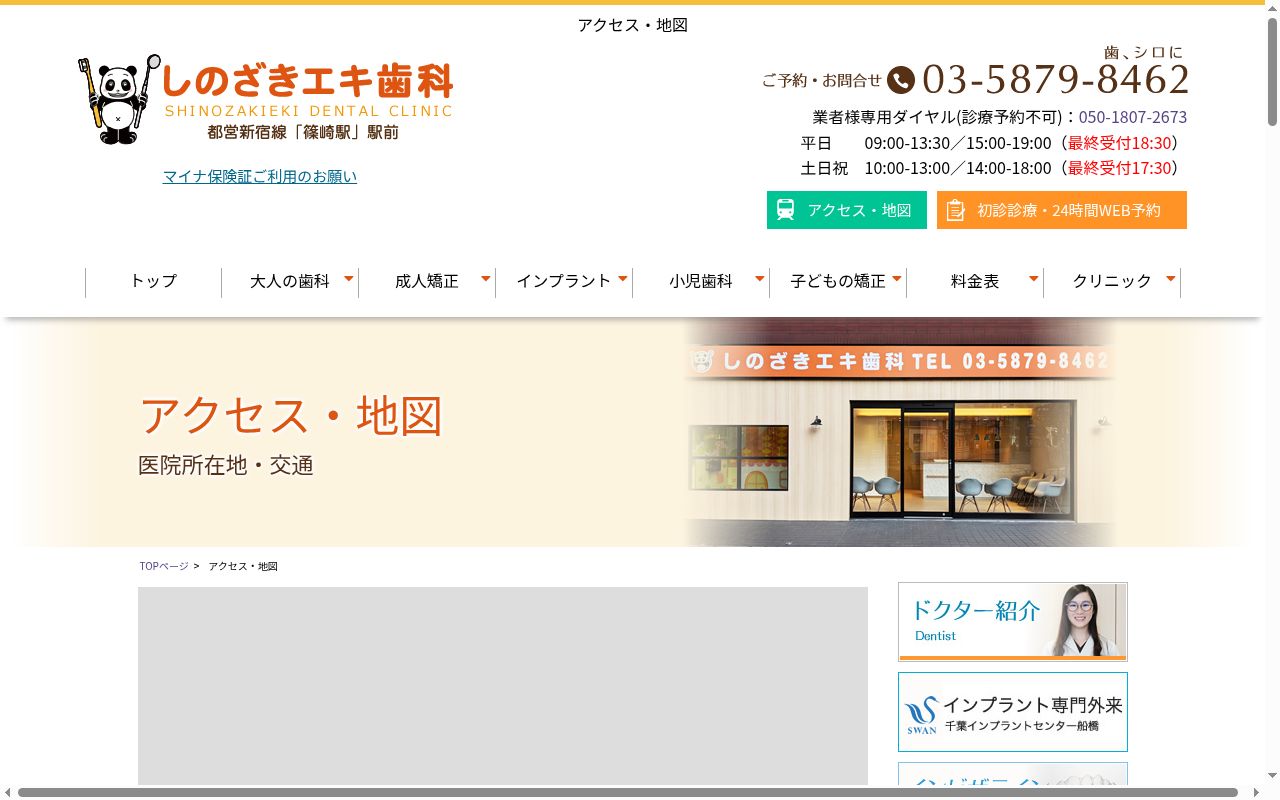
Task: Open the 小児歯科 menu
Action: (x=701, y=281)
